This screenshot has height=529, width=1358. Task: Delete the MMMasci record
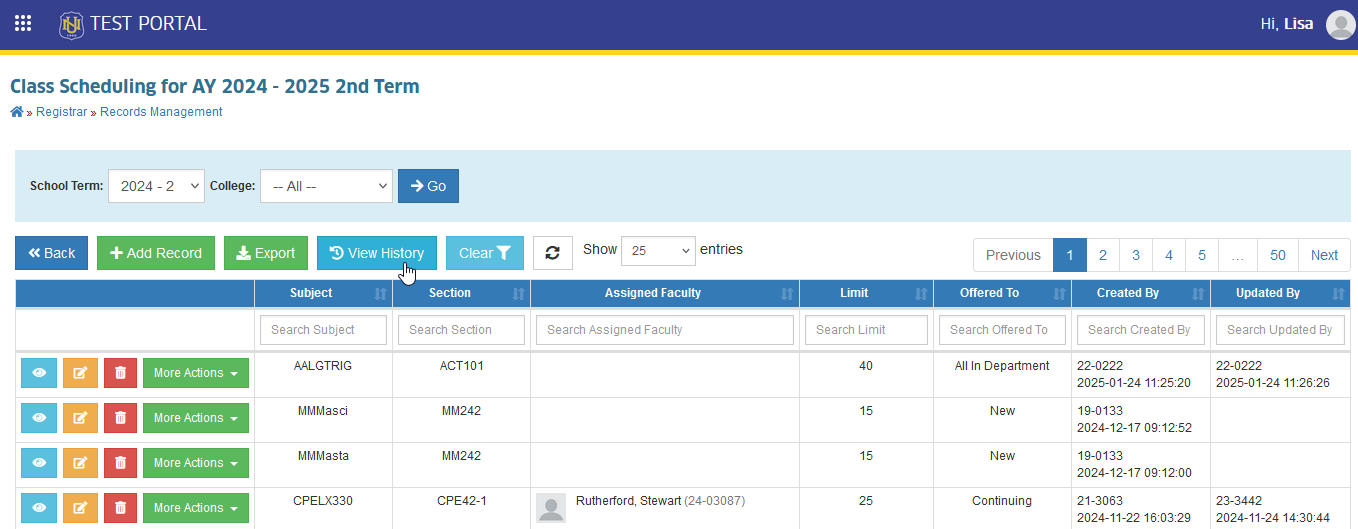(120, 418)
